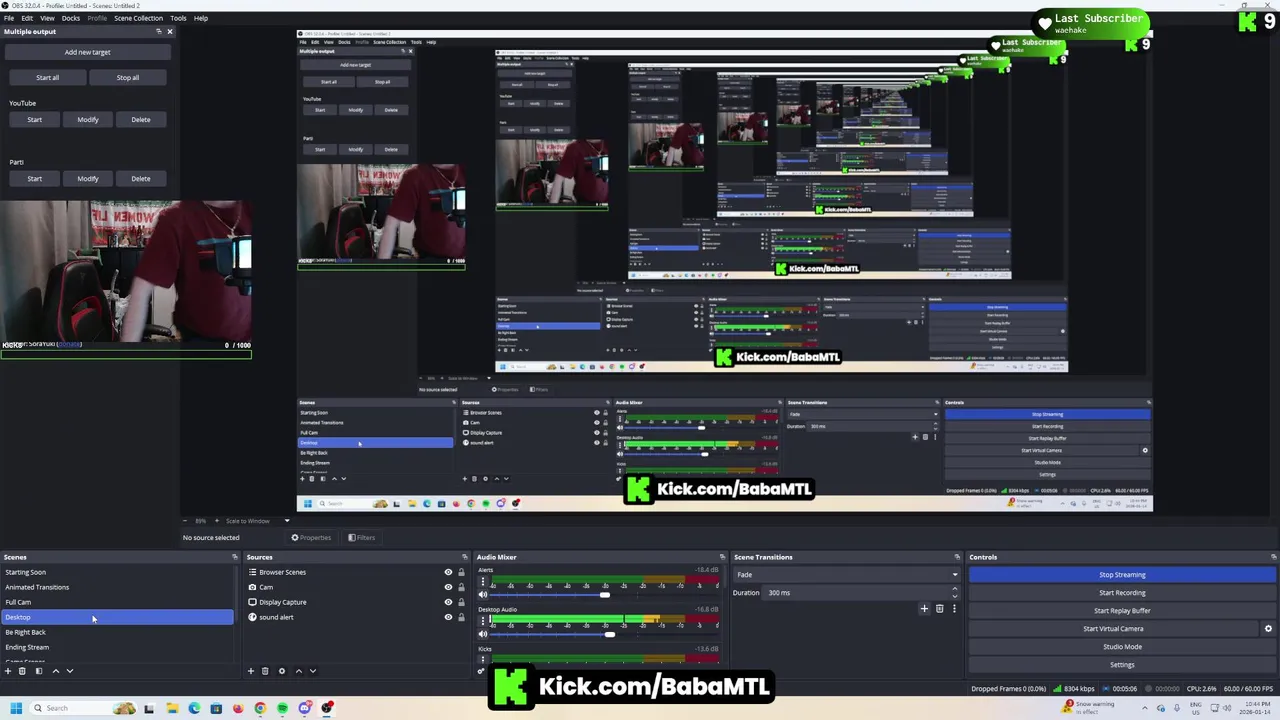Add a new scene with the plus icon
This screenshot has height=720, width=1280.
[x=8, y=671]
